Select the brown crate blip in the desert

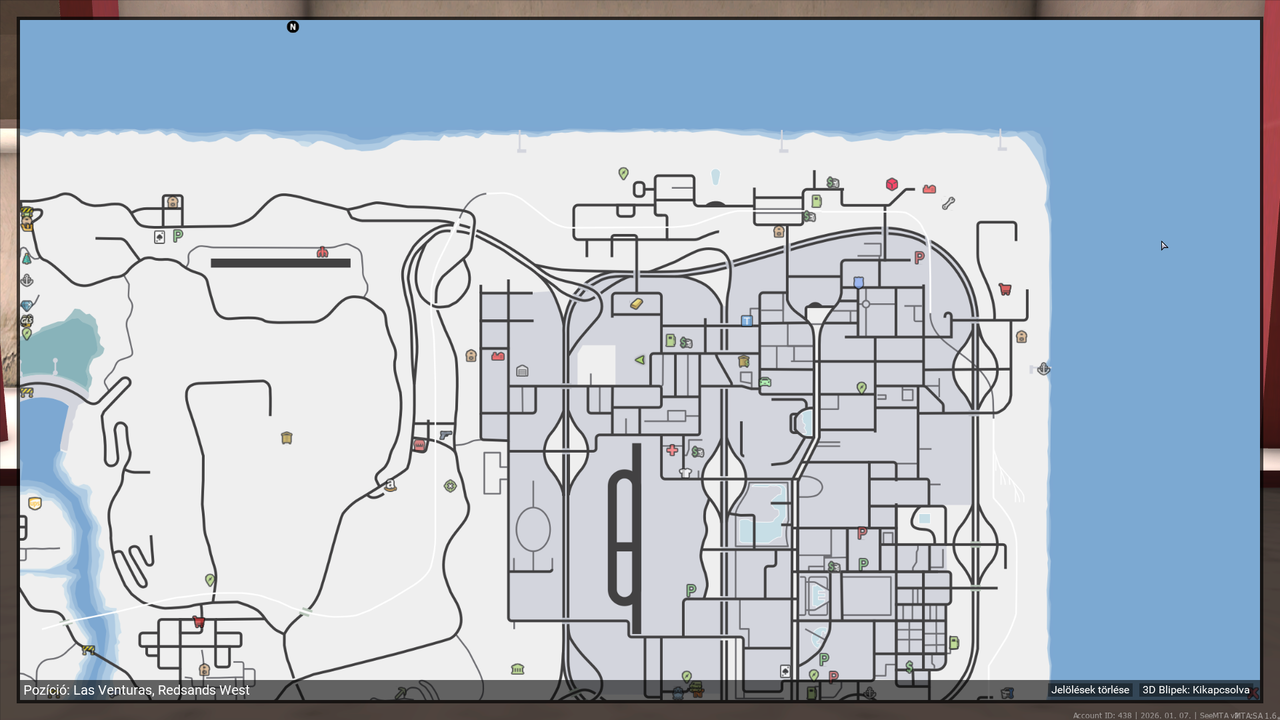coord(287,438)
